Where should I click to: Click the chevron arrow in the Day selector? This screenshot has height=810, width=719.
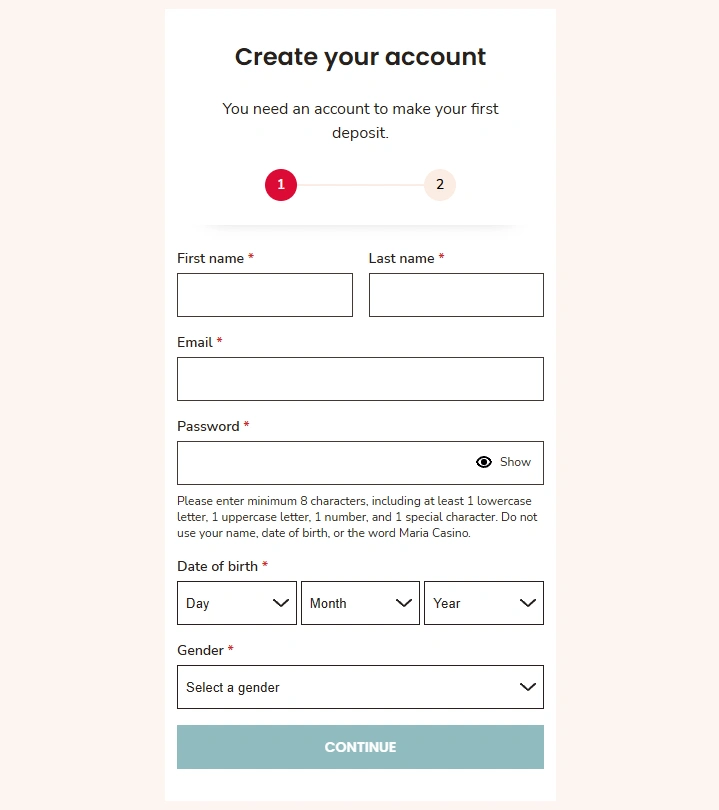tap(281, 603)
